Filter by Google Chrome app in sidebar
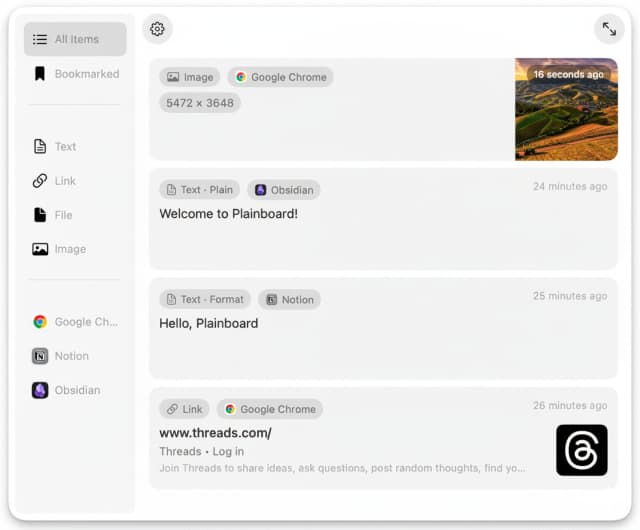640x530 pixels. pos(75,322)
